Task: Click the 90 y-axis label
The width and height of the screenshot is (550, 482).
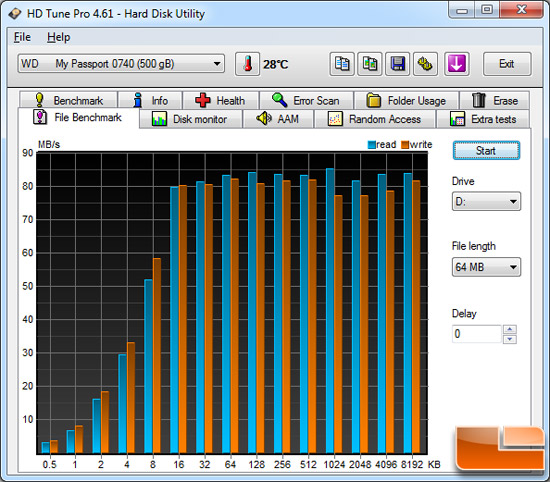Action: 27,153
